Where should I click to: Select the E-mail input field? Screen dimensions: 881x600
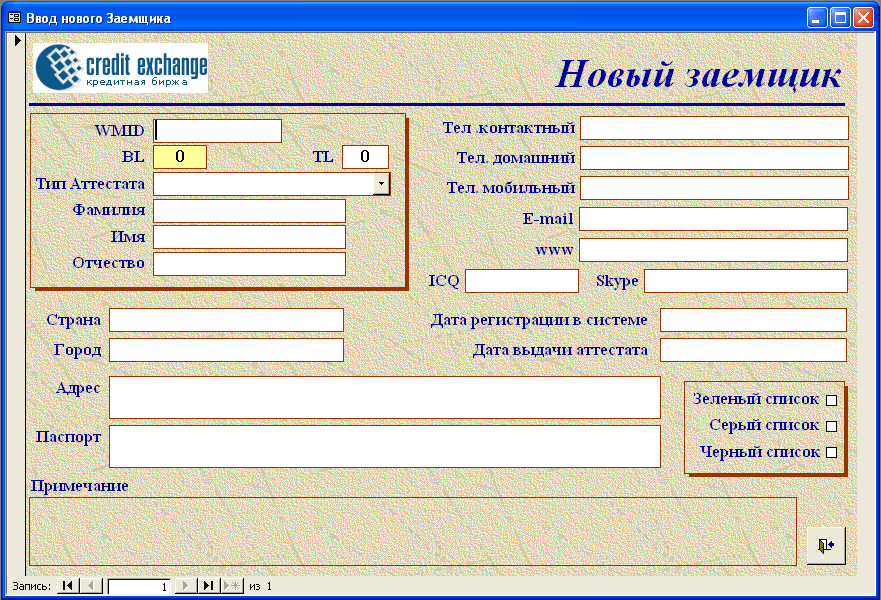tap(713, 219)
